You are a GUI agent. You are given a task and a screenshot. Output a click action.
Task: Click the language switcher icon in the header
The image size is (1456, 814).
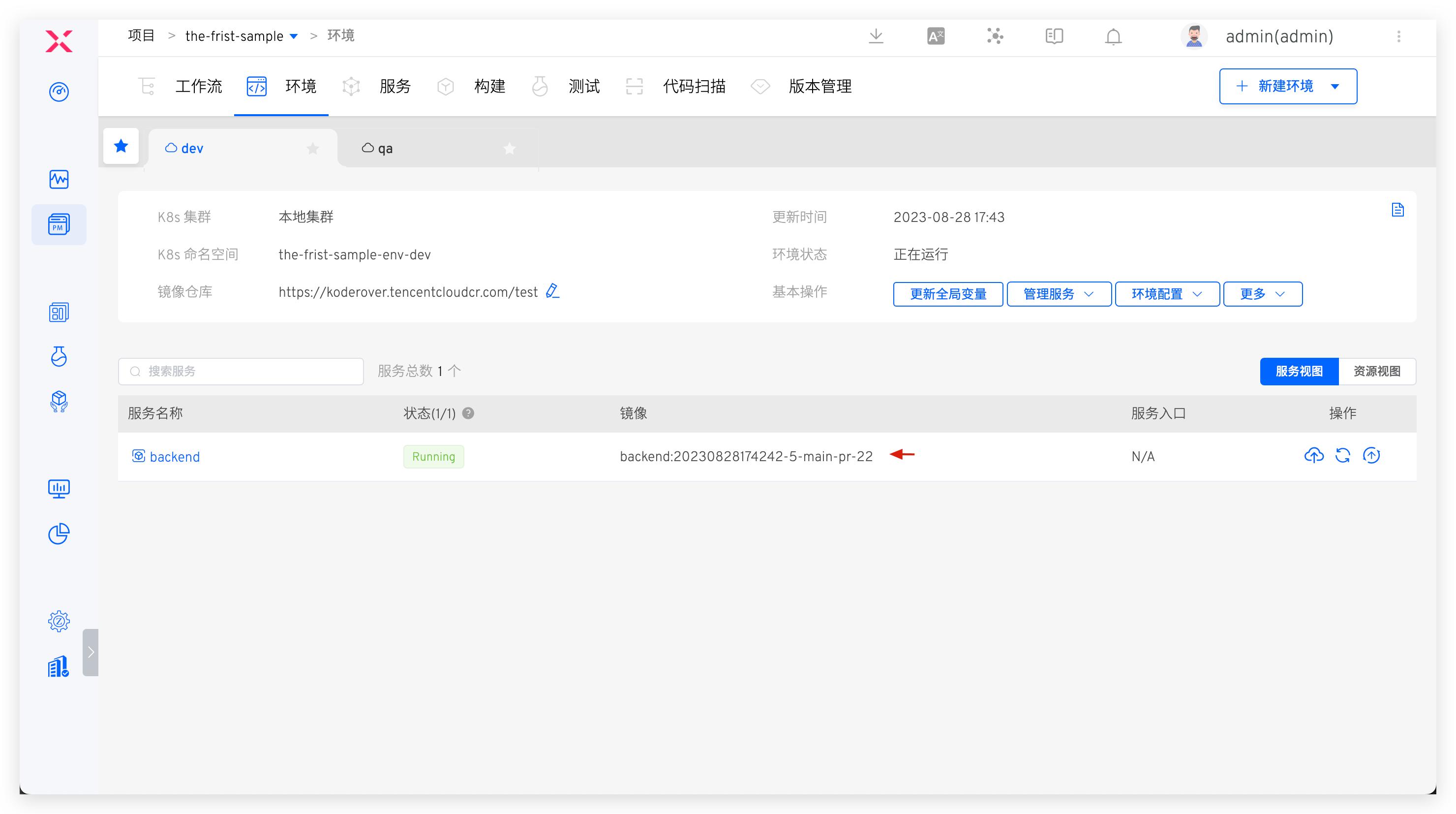click(936, 35)
